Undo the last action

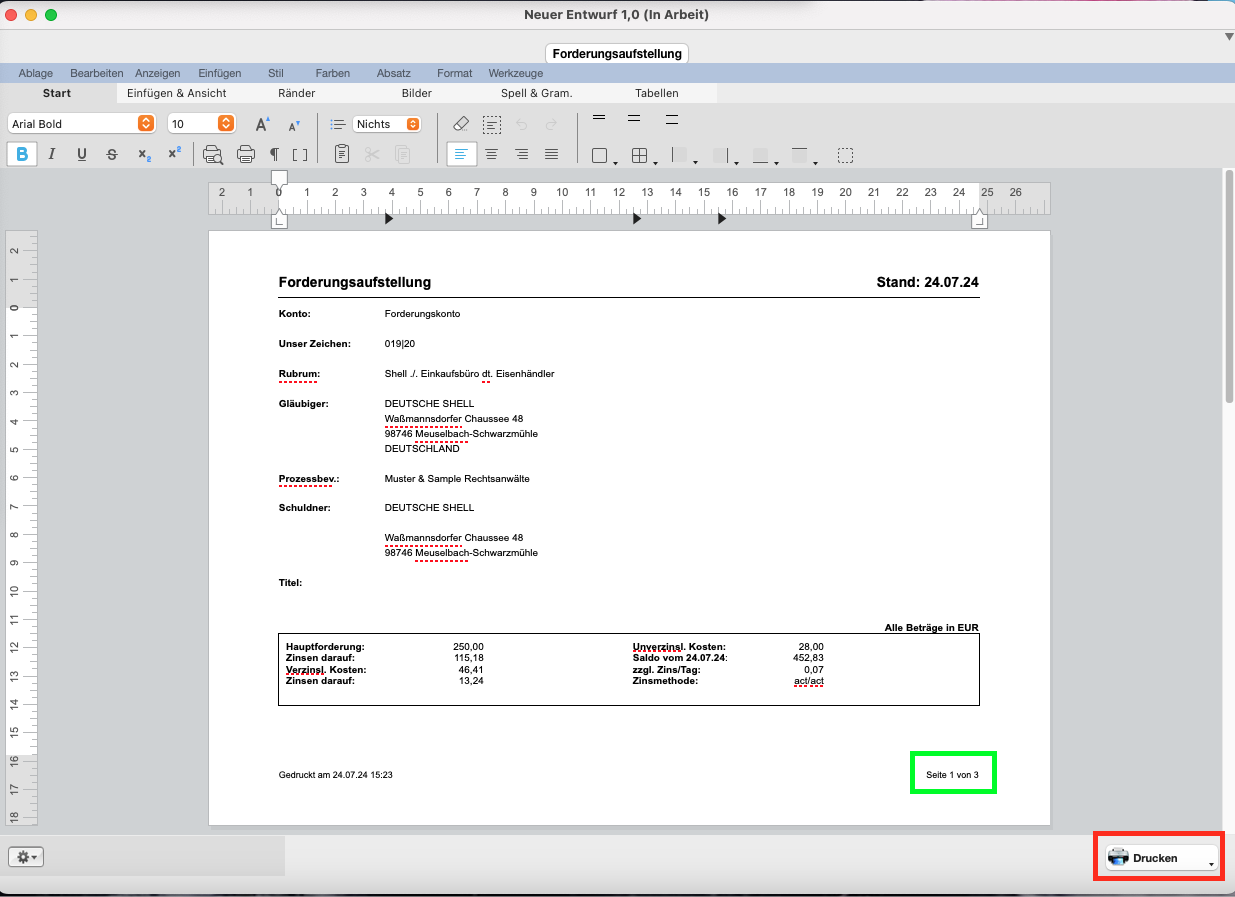pyautogui.click(x=521, y=124)
